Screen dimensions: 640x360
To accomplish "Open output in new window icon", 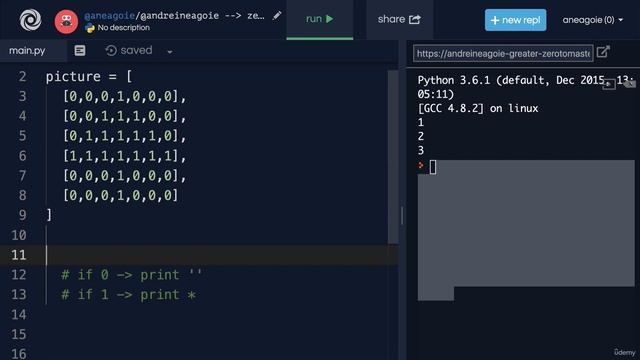I will coord(603,52).
